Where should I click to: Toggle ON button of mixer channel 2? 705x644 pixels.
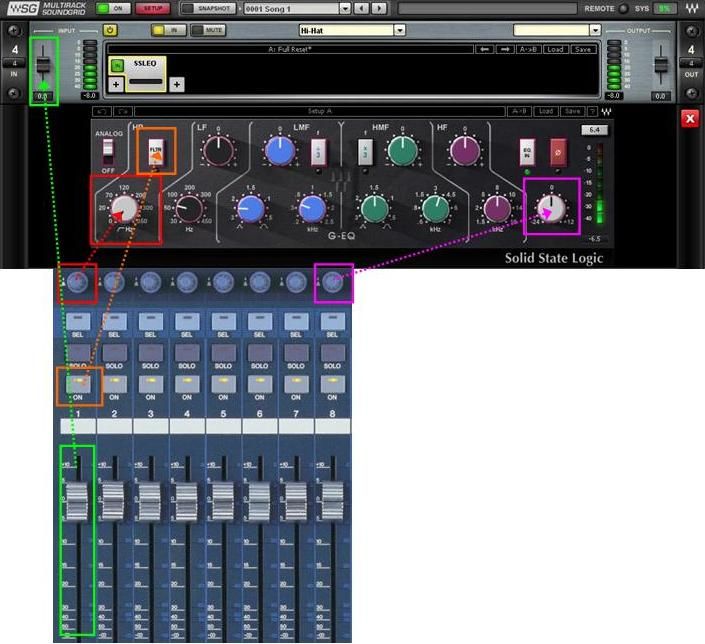[x=114, y=385]
